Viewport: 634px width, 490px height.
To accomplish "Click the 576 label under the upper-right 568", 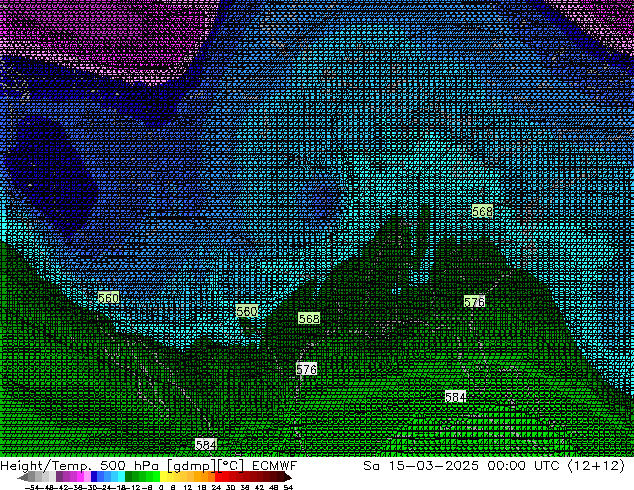I will [x=474, y=302].
